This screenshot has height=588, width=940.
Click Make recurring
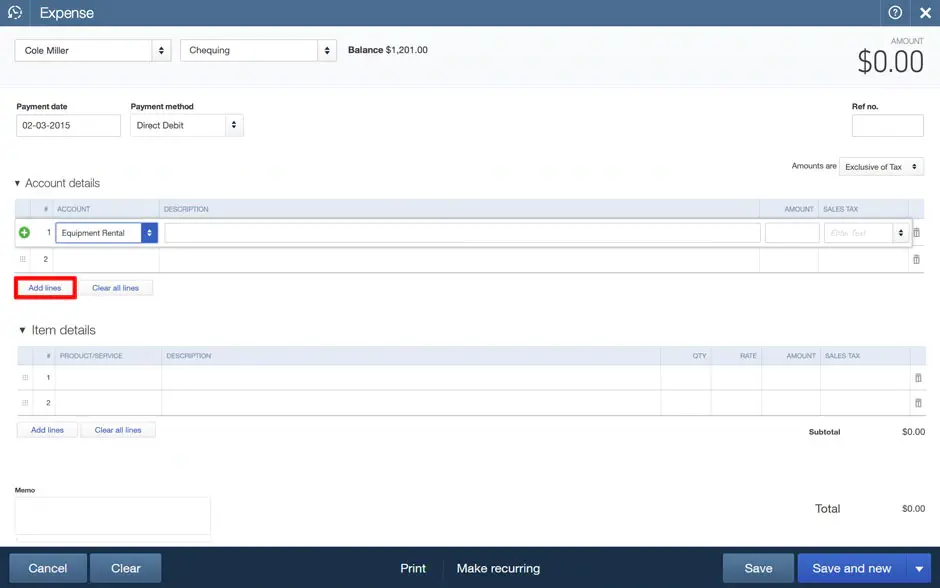498,568
